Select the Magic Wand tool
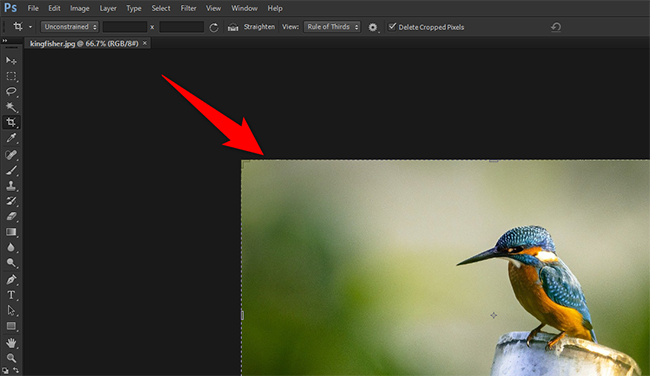The height and width of the screenshot is (376, 650). pos(11,107)
